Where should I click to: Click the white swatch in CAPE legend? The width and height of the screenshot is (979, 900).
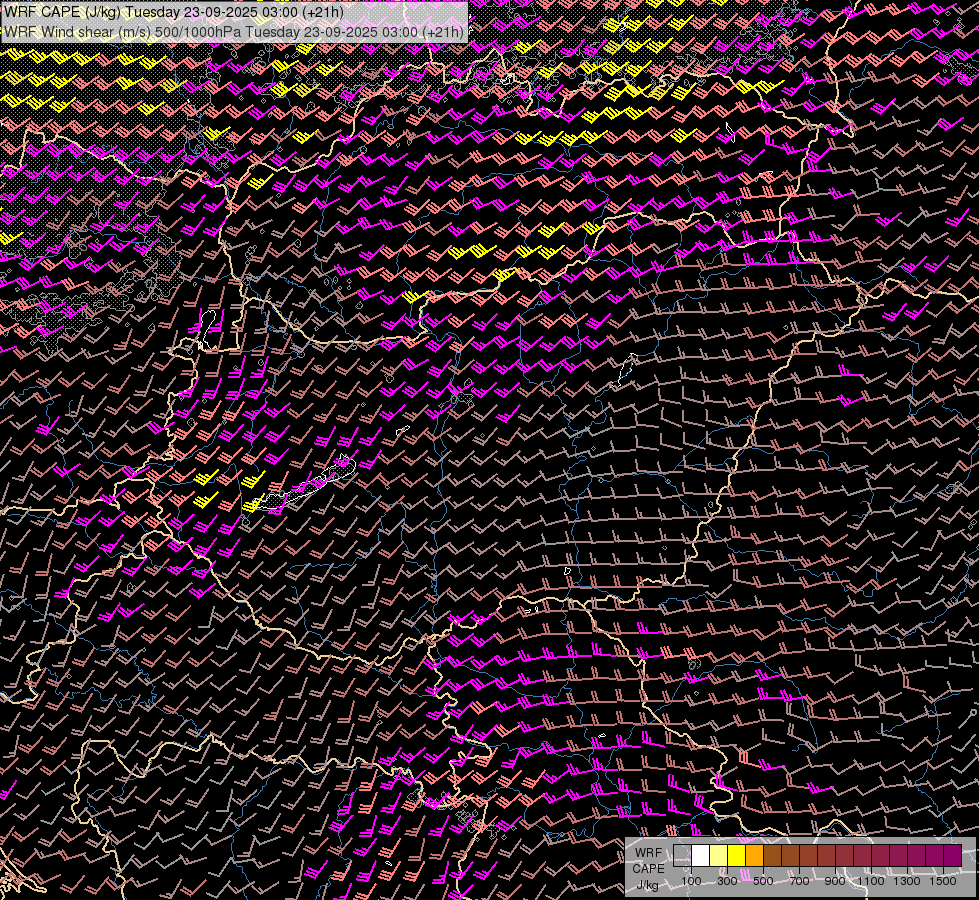click(x=701, y=855)
